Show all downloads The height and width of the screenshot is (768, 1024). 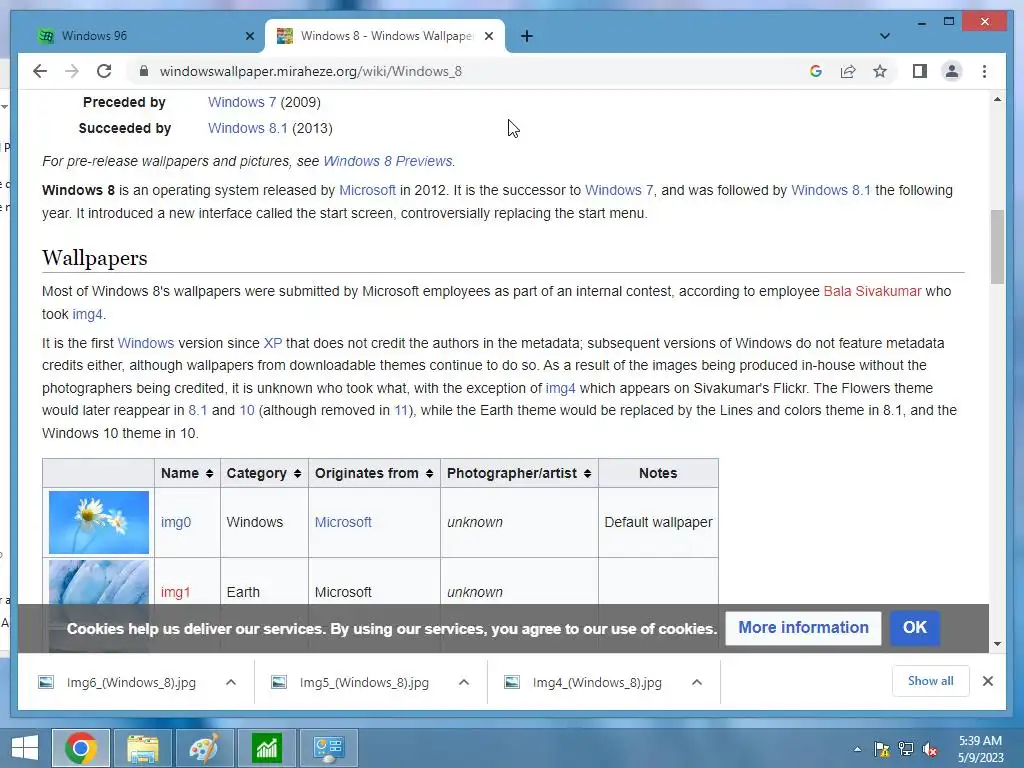(930, 681)
